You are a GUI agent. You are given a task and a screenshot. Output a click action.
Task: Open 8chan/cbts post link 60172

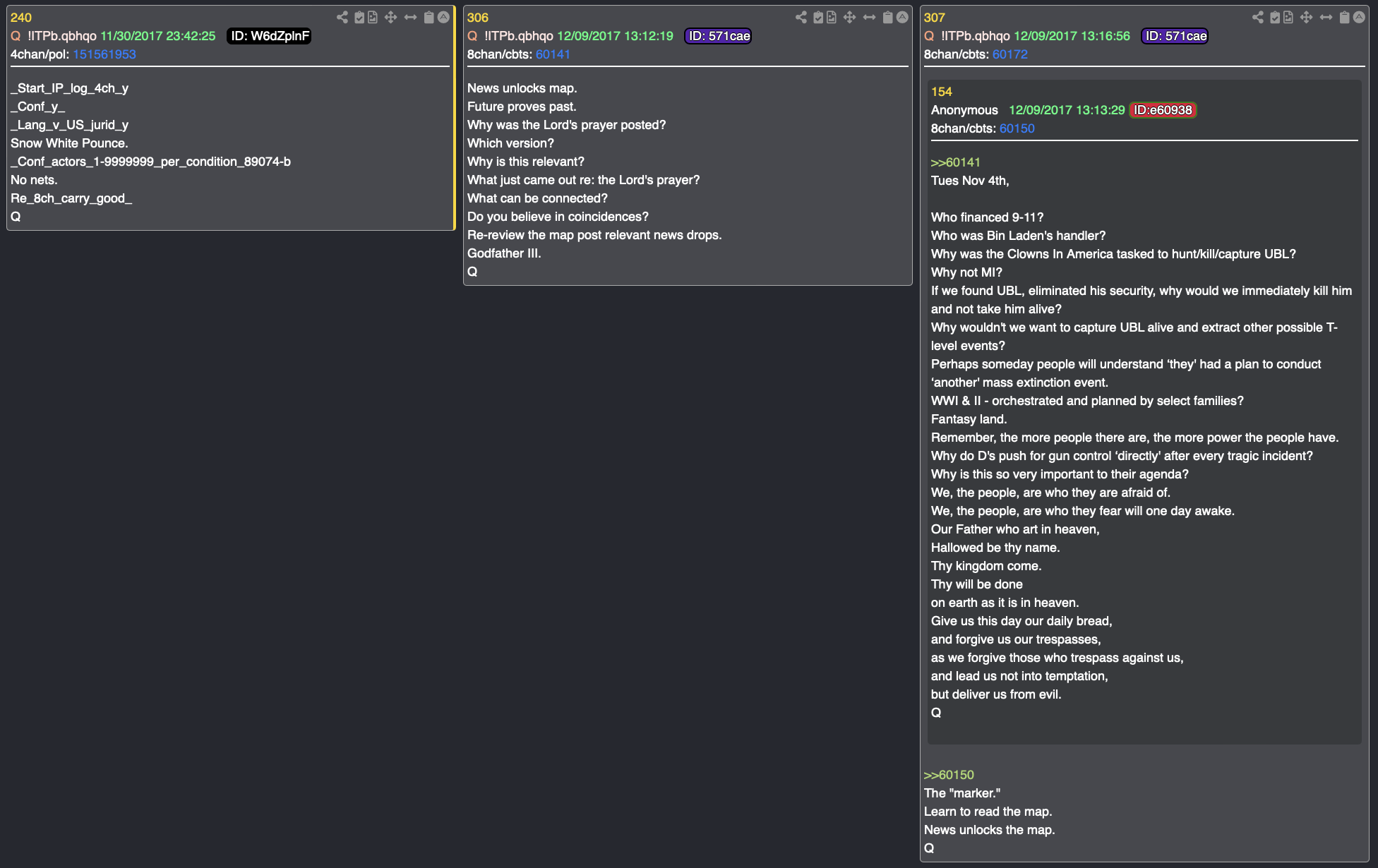pyautogui.click(x=1009, y=54)
